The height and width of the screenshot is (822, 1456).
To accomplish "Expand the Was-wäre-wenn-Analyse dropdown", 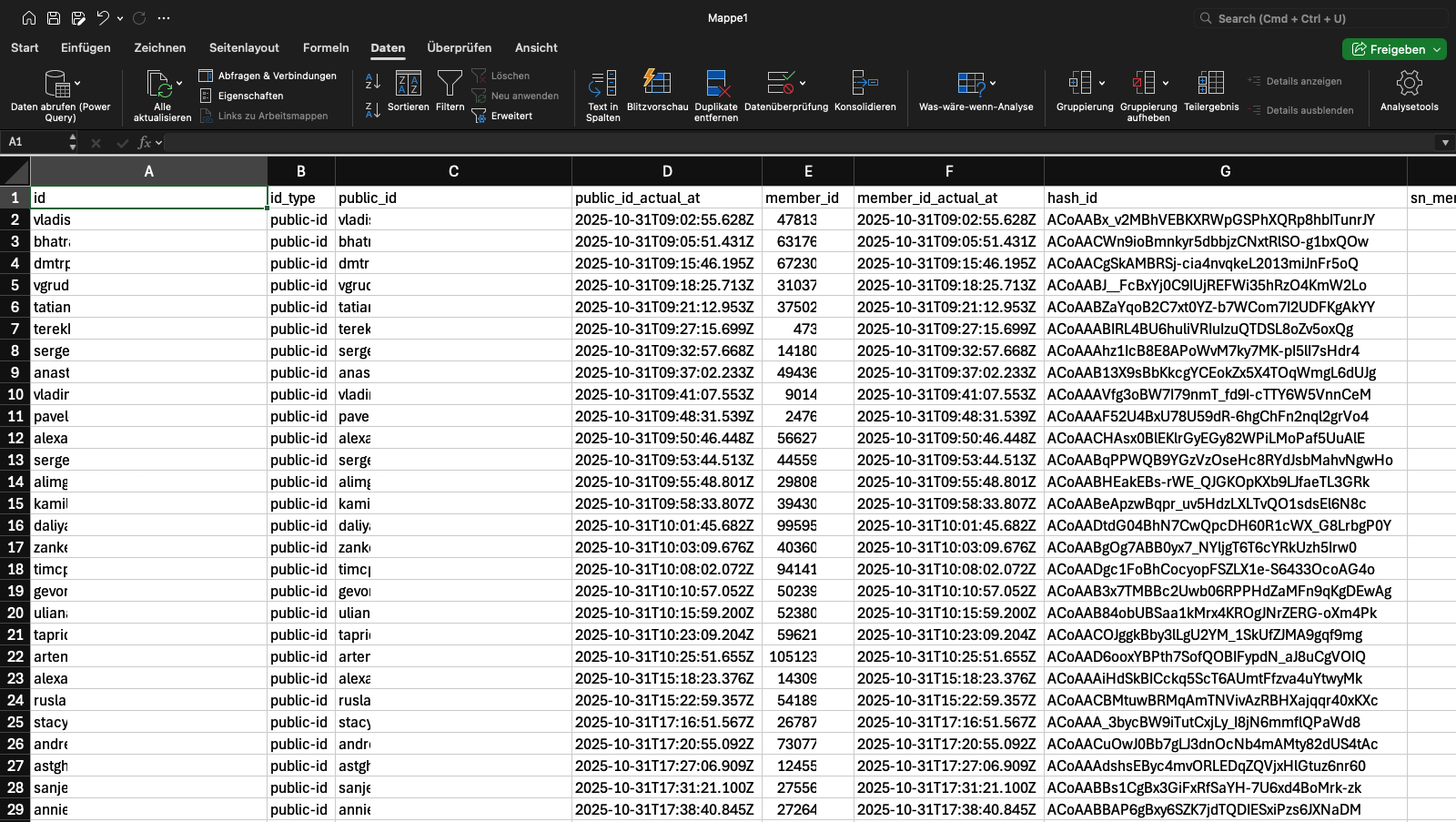I will 993,84.
